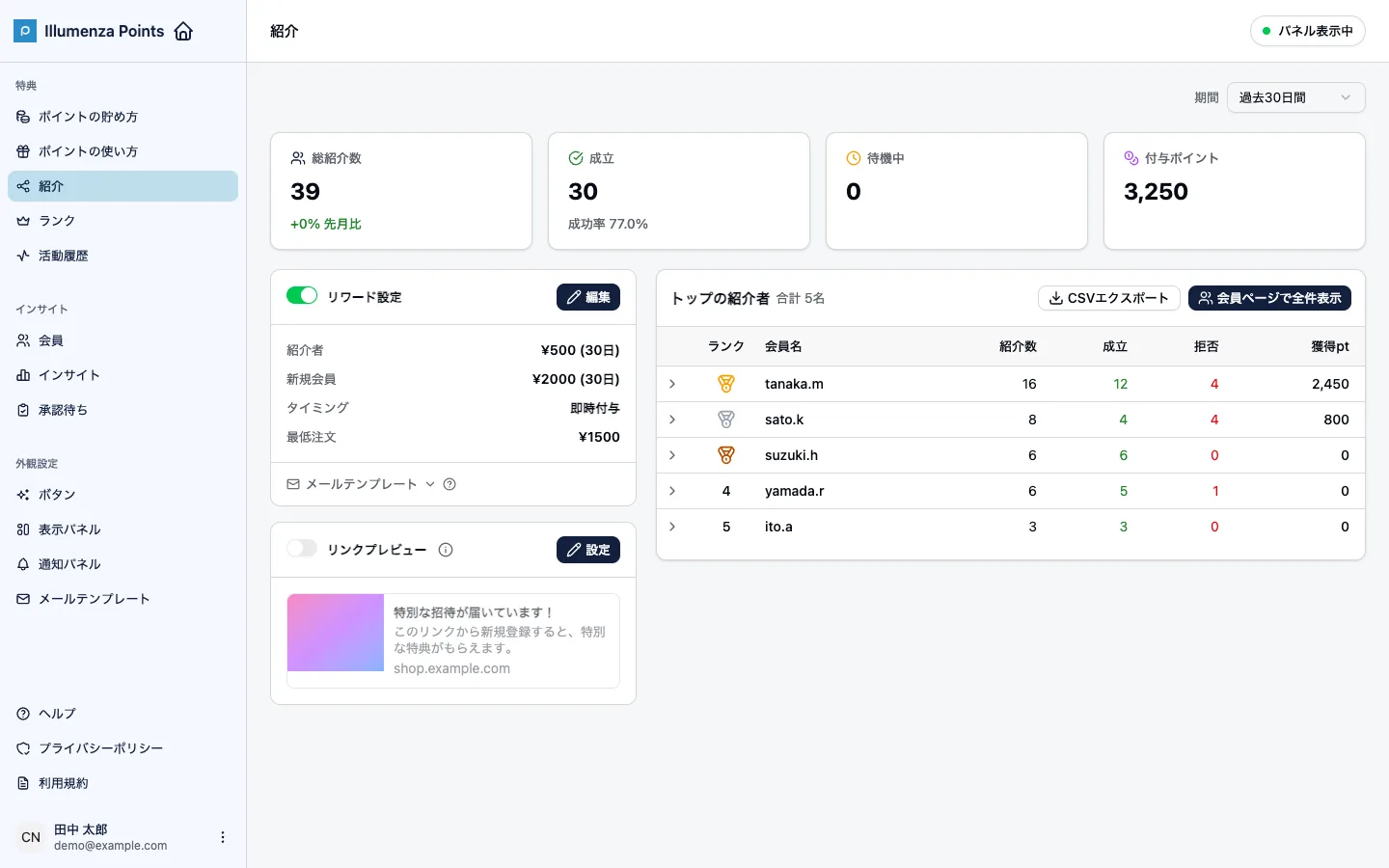Click member name tanaka.m
The height and width of the screenshot is (868, 1389).
(x=794, y=384)
